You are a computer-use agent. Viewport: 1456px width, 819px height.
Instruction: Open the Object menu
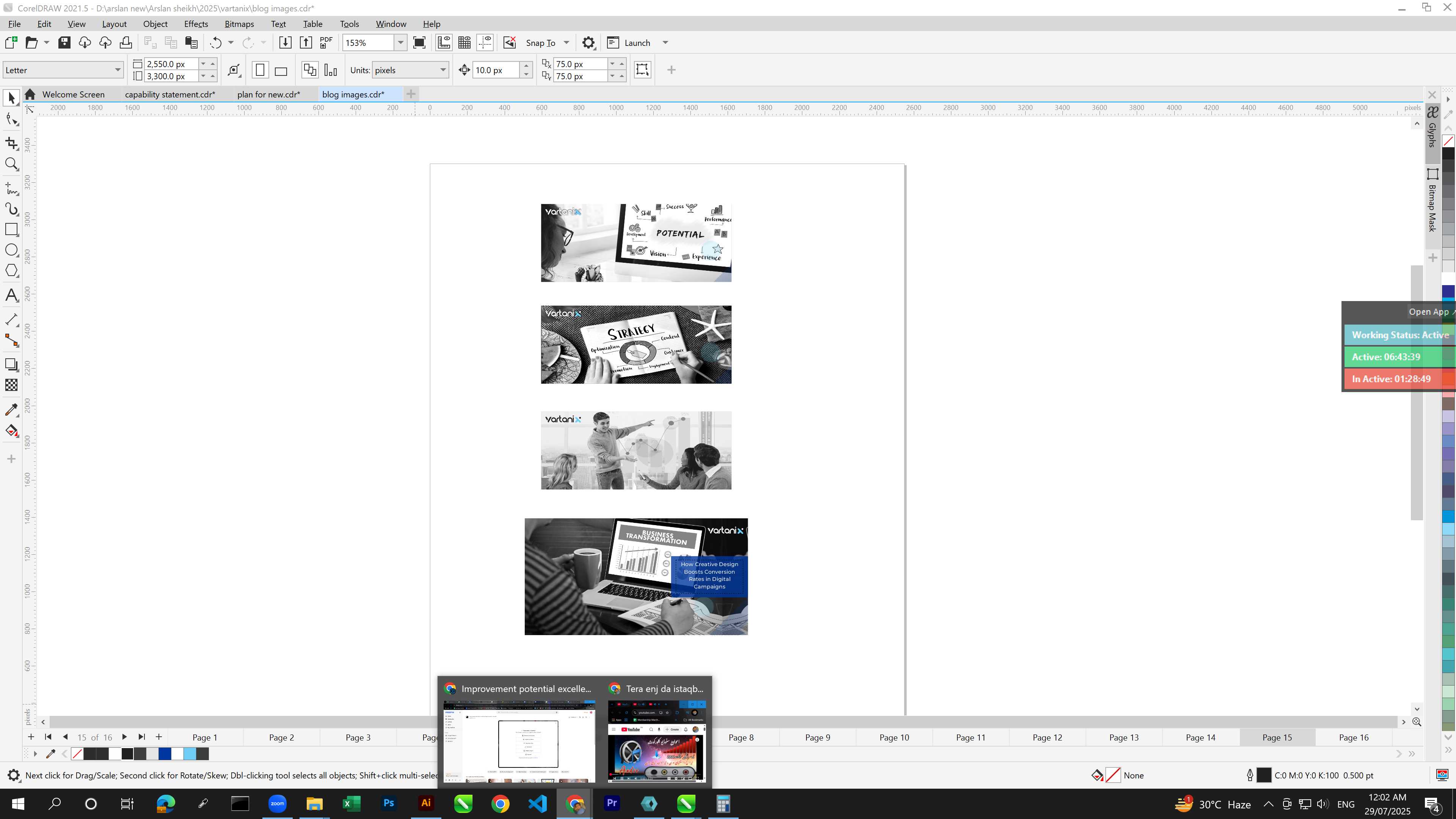(x=155, y=24)
